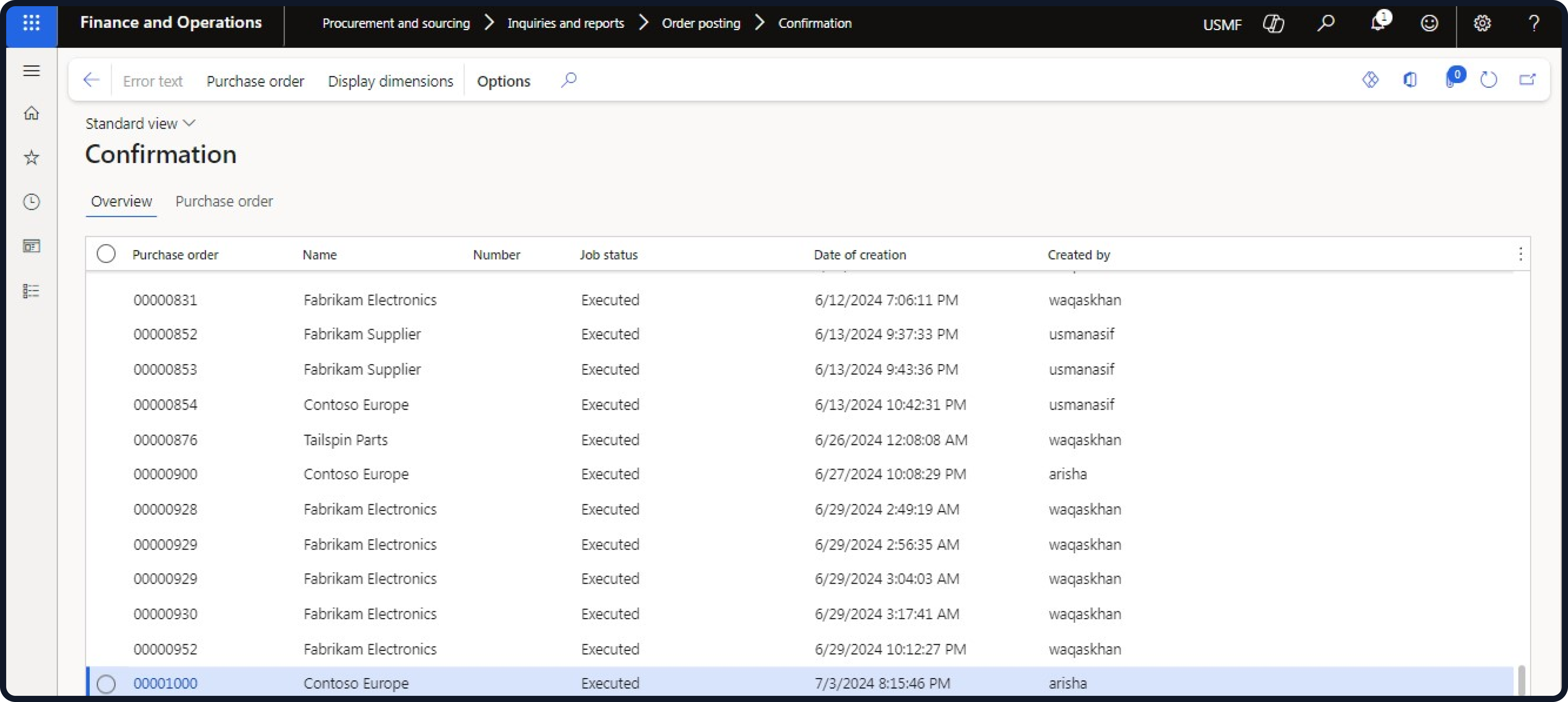Open Recent clock icon in sidebar
The image size is (1568, 702).
coord(31,201)
